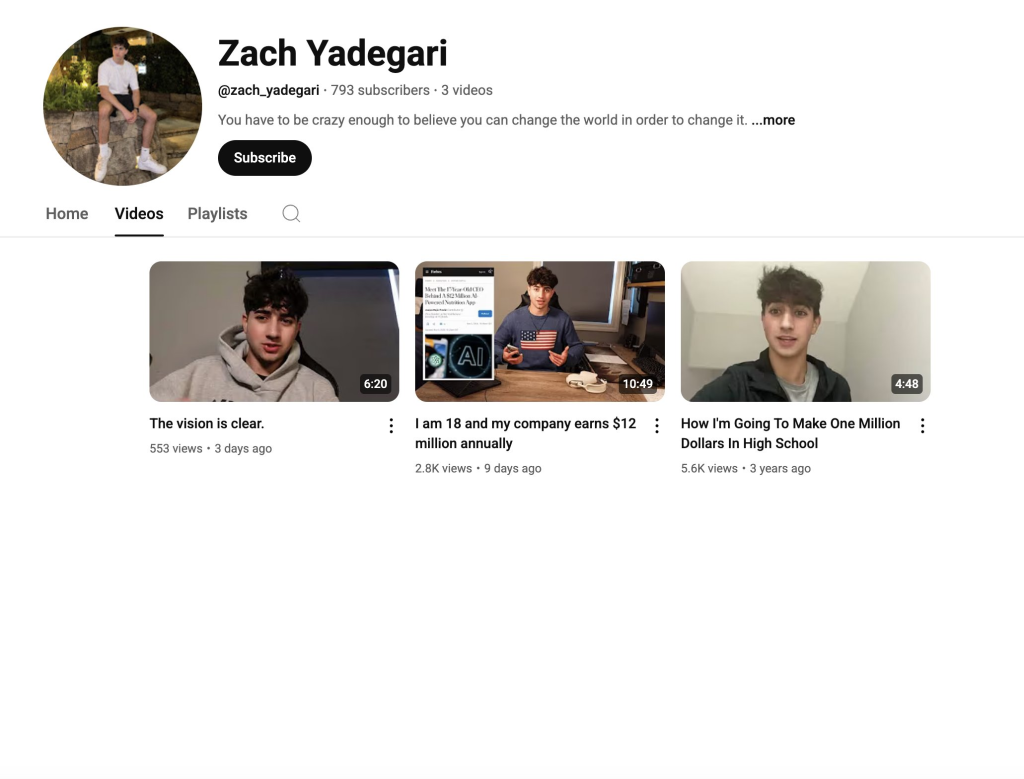Subscribe to Zach Yadegari's channel

click(x=264, y=158)
